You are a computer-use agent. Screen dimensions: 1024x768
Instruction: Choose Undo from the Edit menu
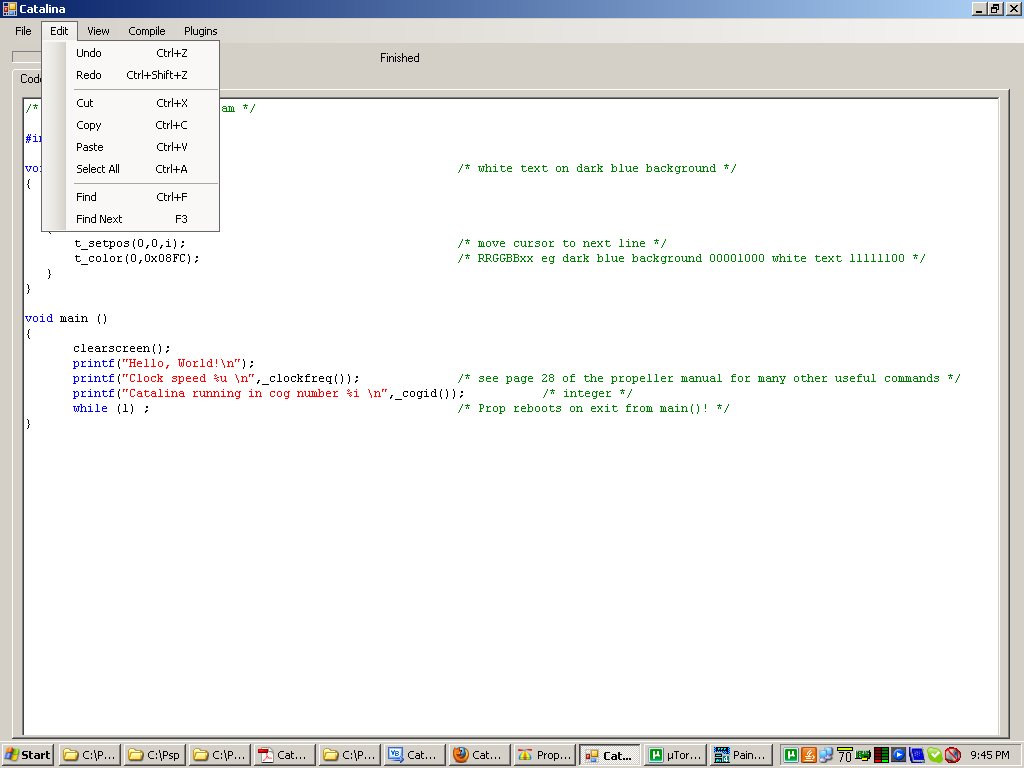[x=131, y=53]
